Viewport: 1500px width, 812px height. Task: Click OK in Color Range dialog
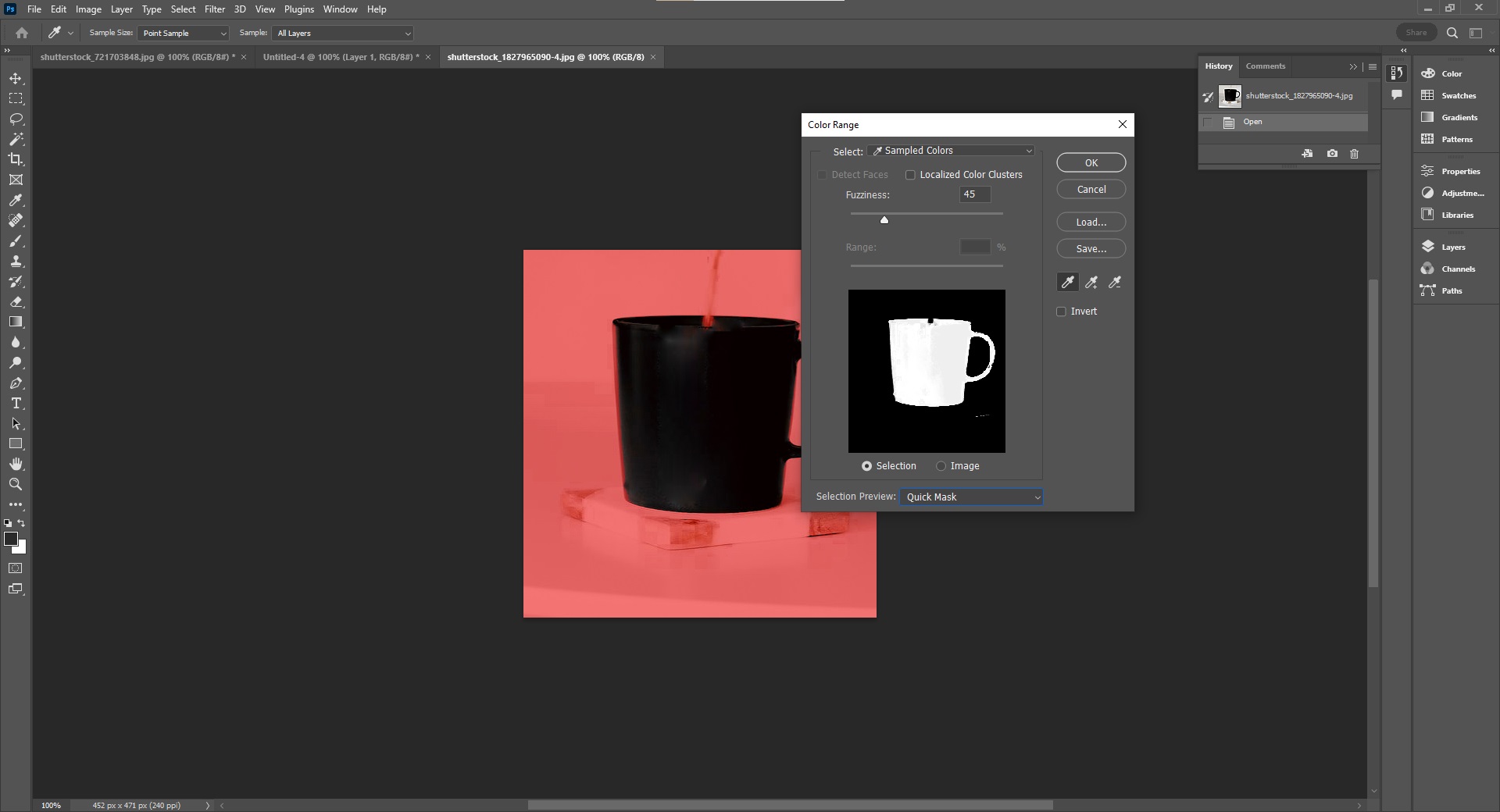coord(1091,163)
